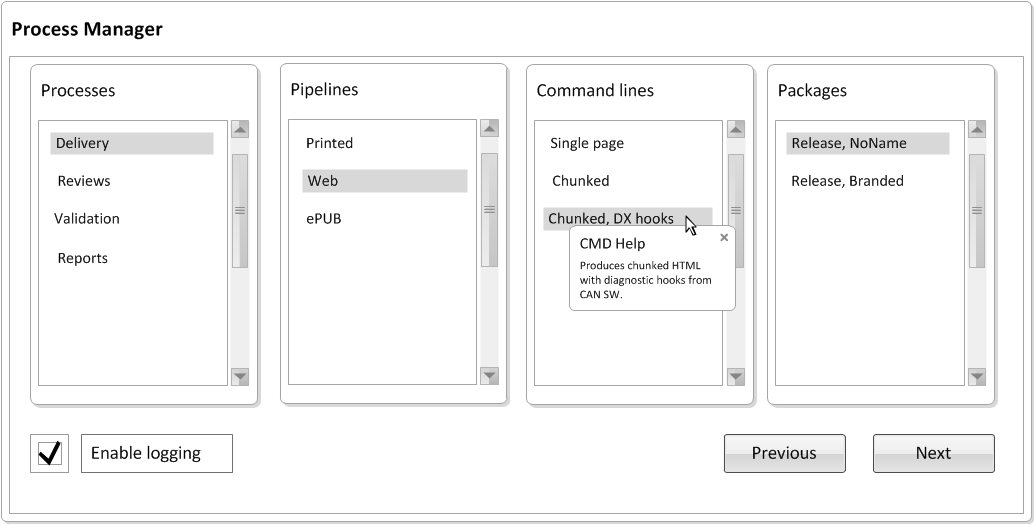The height and width of the screenshot is (525, 1035).
Task: Click the Command lines scroll-down arrow
Action: pyautogui.click(x=736, y=377)
